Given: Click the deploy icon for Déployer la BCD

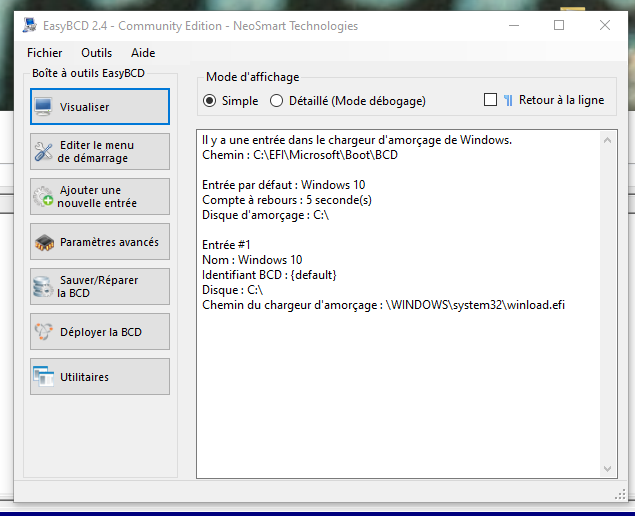Looking at the screenshot, I should (43, 332).
